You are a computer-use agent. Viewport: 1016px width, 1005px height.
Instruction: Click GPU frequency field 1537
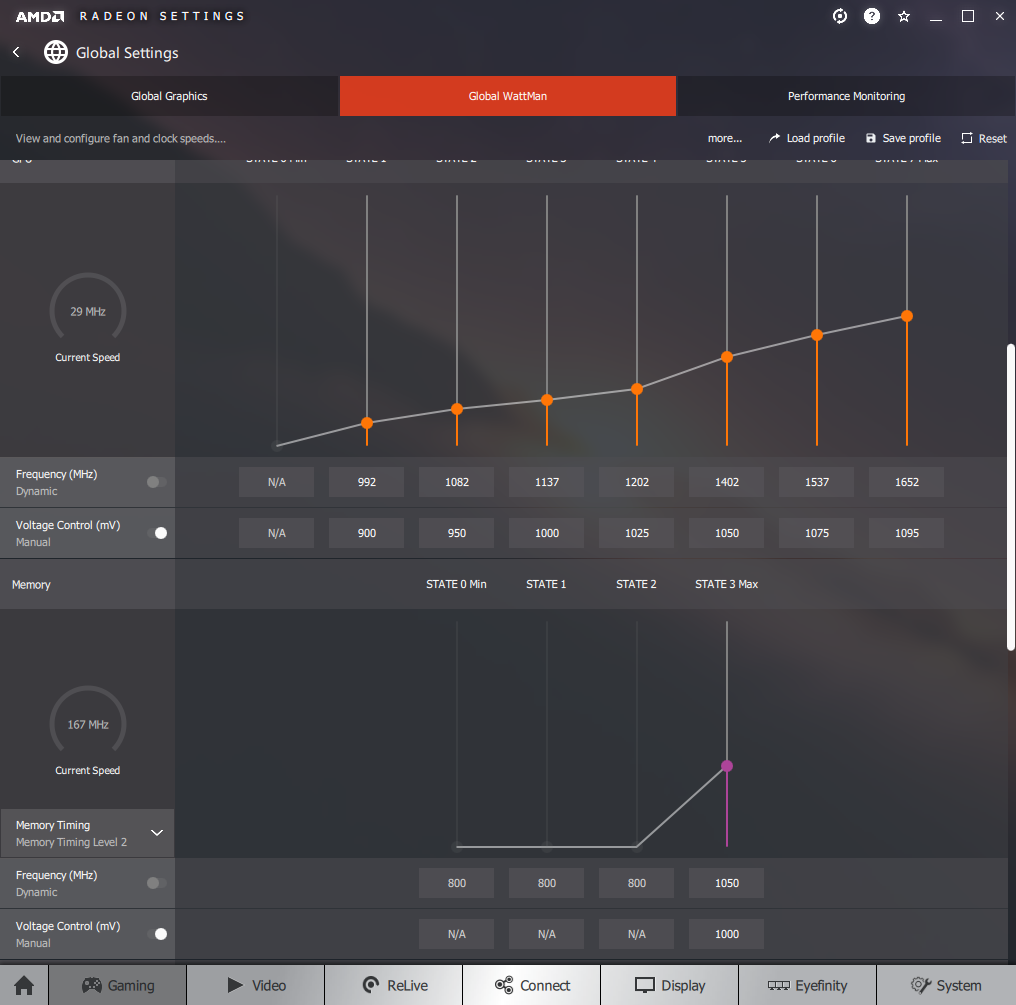coord(817,481)
